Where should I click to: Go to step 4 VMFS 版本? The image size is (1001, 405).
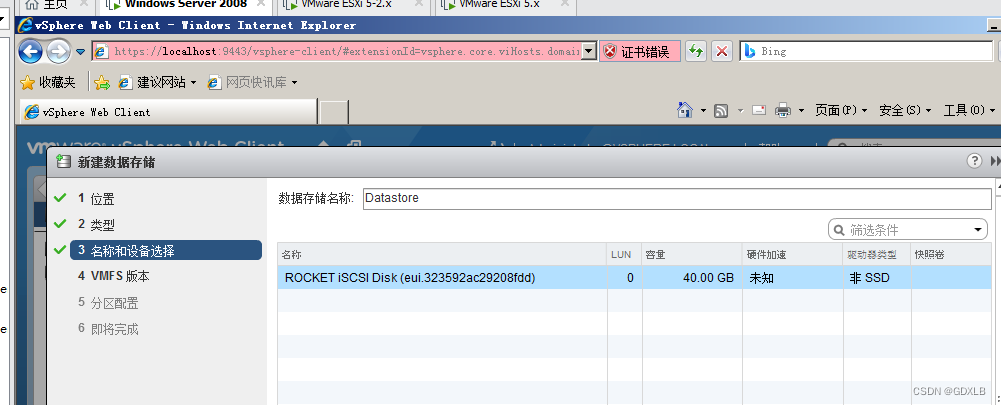[114, 277]
